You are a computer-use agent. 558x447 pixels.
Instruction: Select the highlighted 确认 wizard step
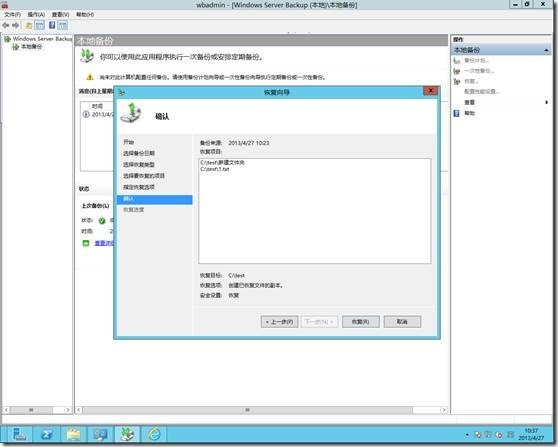pos(154,199)
